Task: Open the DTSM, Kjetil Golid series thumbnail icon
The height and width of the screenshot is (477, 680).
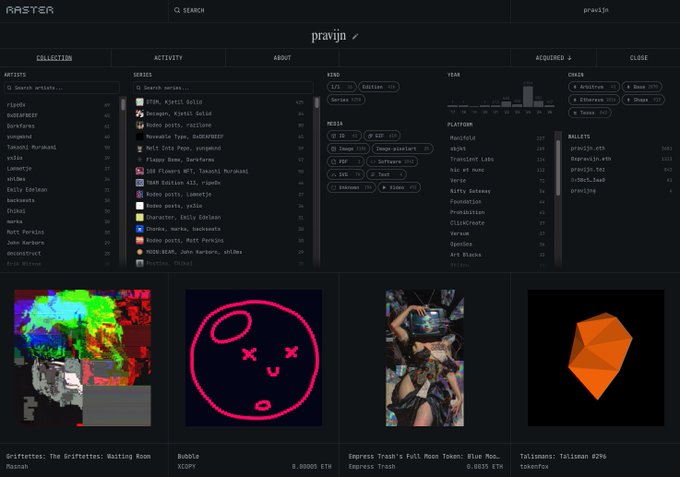Action: (140, 102)
